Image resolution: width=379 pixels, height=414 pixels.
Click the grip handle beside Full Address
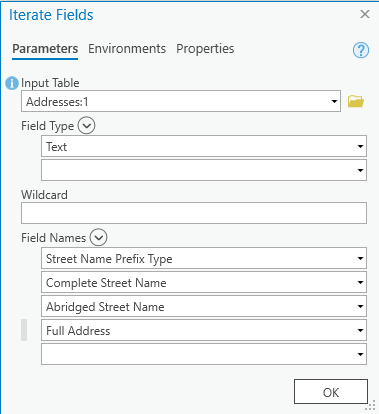[24, 330]
